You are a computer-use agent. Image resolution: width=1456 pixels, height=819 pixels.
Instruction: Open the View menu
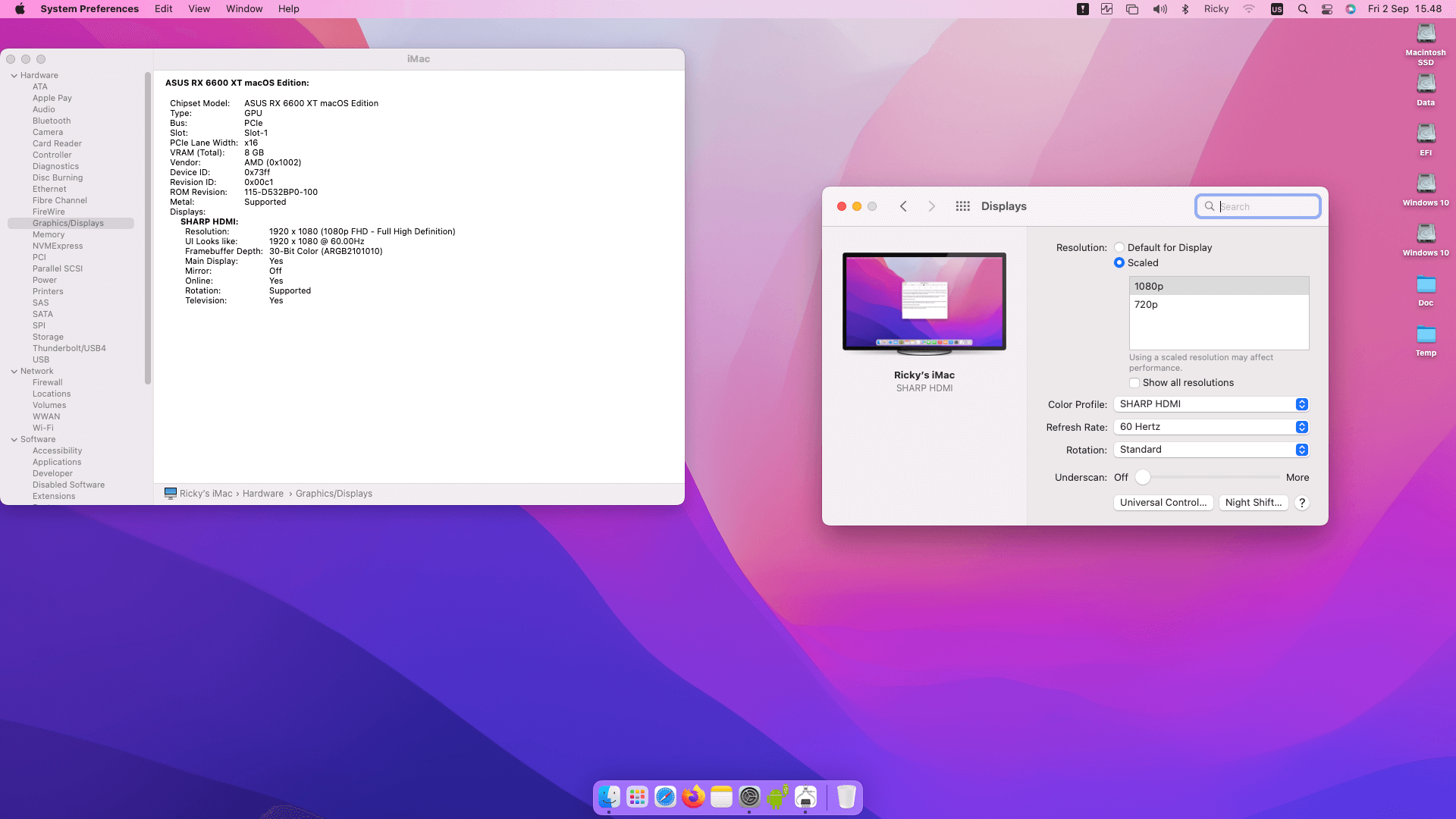(x=199, y=9)
